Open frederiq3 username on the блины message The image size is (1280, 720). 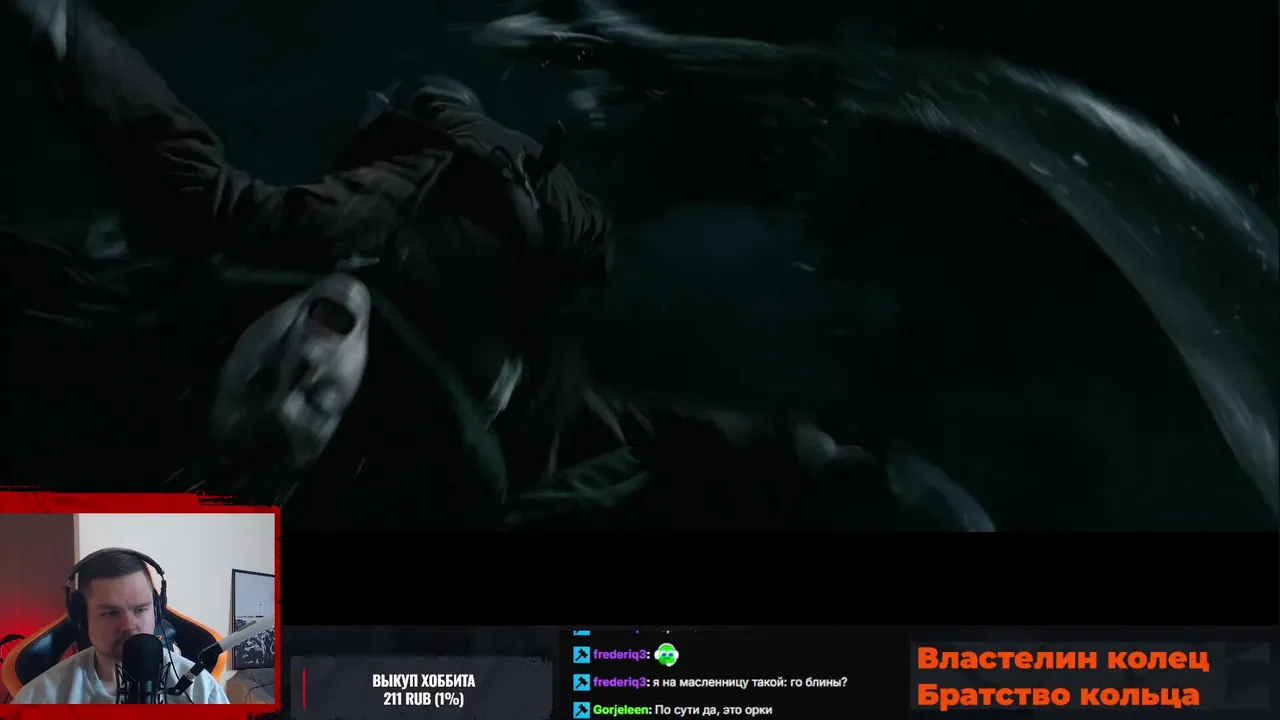coord(619,682)
